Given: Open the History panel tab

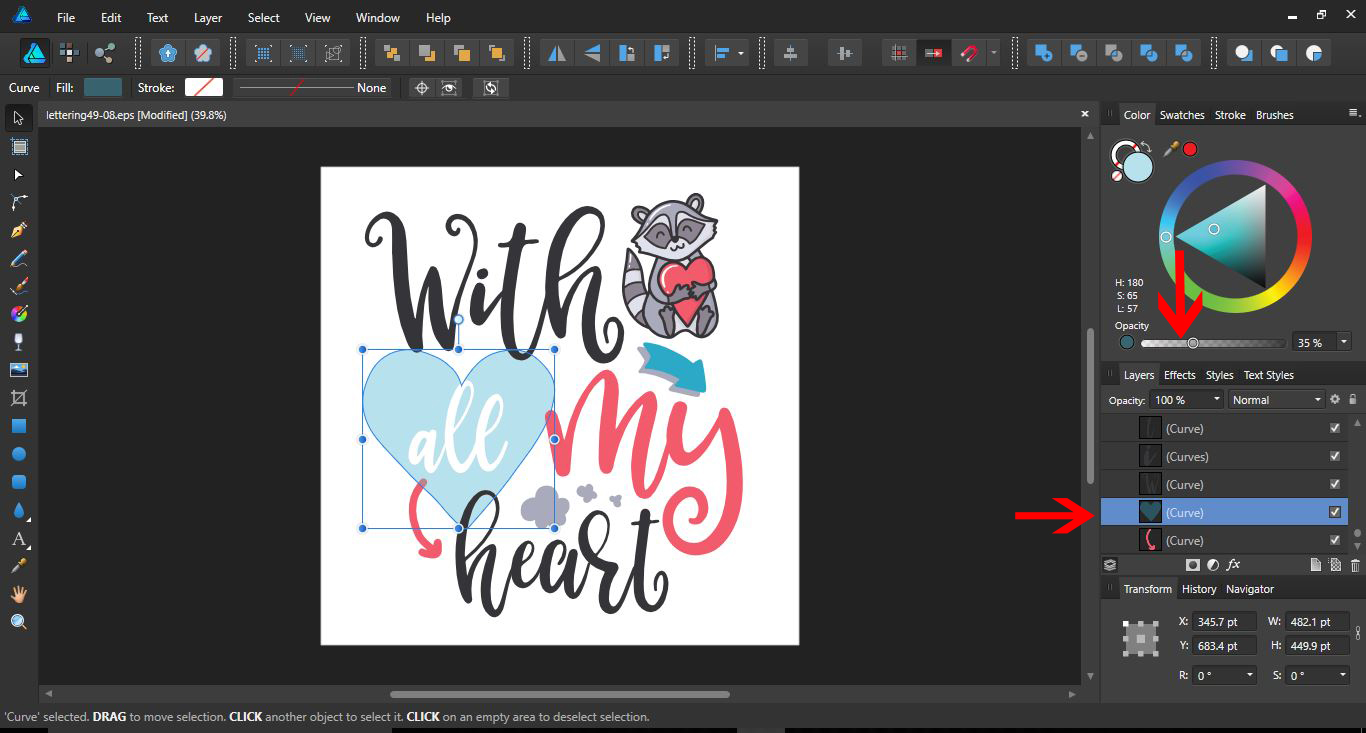Looking at the screenshot, I should point(1199,589).
